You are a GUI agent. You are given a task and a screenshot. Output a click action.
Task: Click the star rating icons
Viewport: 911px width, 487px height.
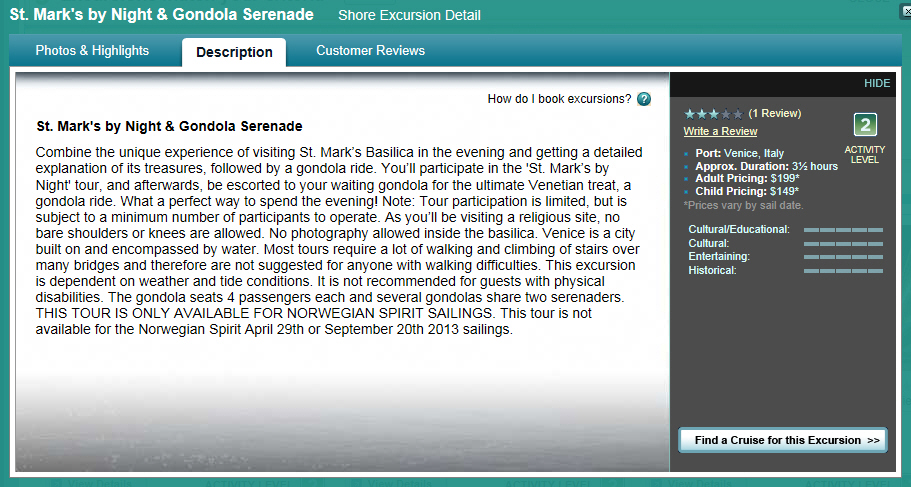pyautogui.click(x=713, y=114)
